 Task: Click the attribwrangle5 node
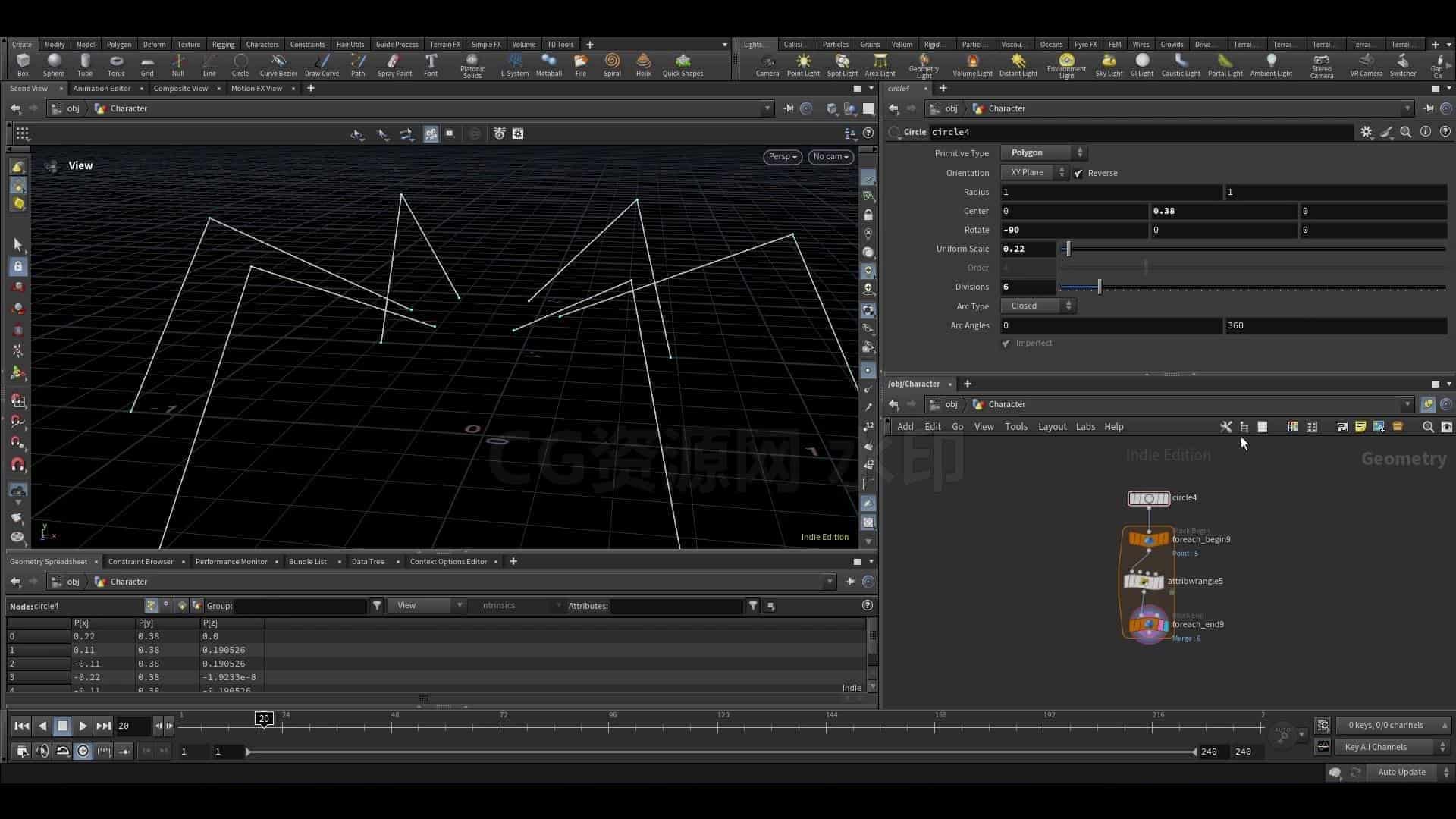pos(1144,582)
